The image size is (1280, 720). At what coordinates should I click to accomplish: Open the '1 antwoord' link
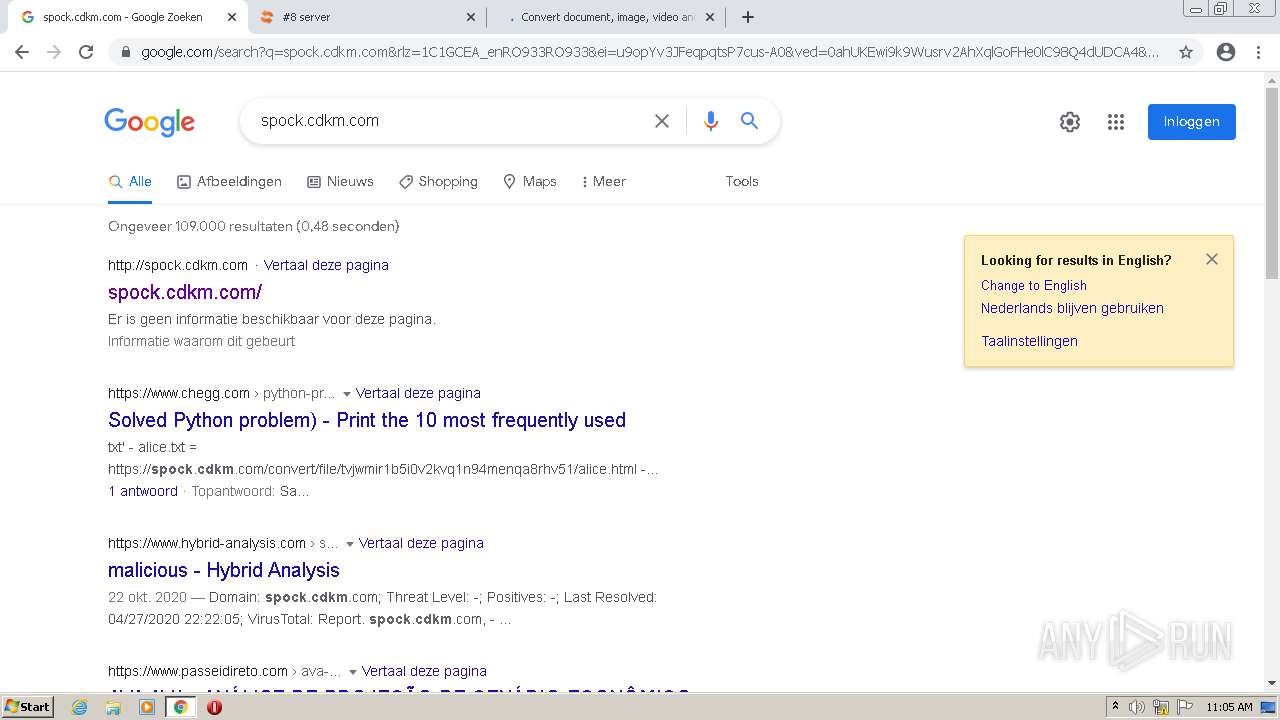[143, 491]
